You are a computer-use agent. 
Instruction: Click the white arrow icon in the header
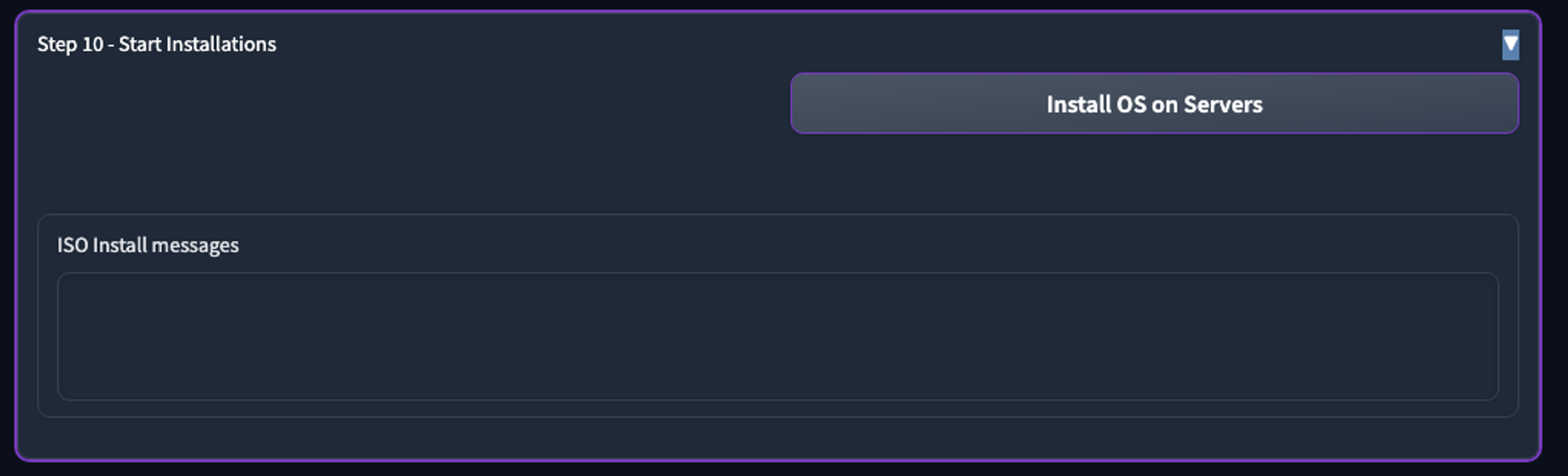[x=1510, y=45]
